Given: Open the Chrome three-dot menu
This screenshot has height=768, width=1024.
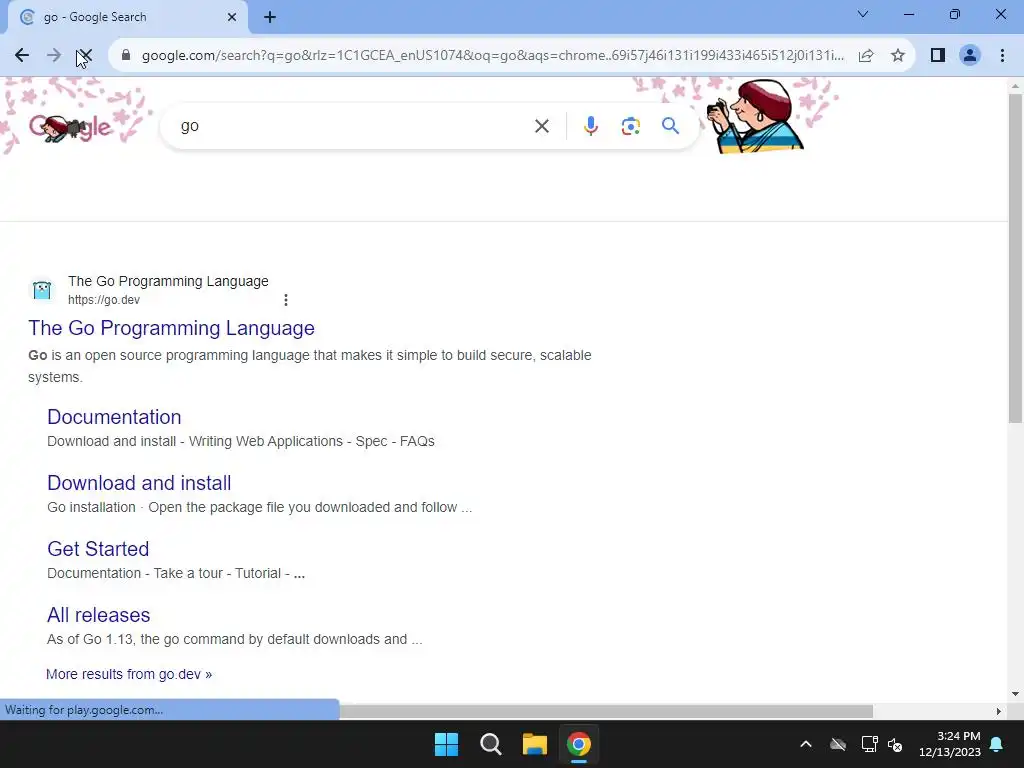Looking at the screenshot, I should 1002,56.
